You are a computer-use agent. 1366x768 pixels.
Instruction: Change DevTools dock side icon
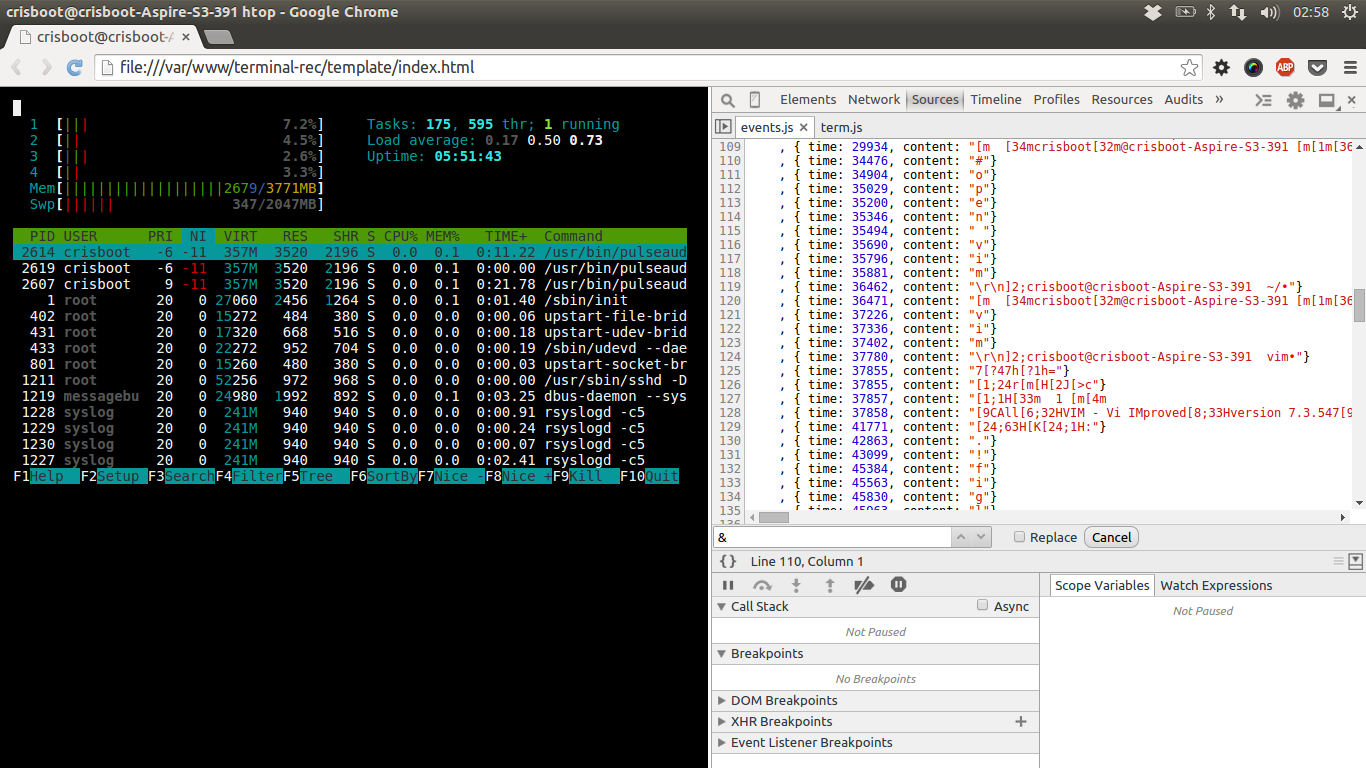click(x=1327, y=100)
